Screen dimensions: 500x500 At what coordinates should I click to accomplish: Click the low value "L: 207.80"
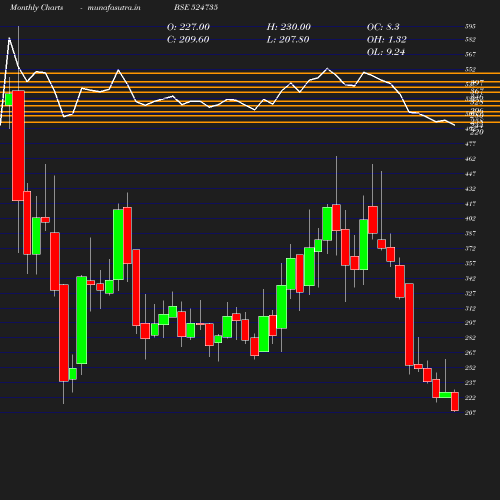[x=288, y=40]
